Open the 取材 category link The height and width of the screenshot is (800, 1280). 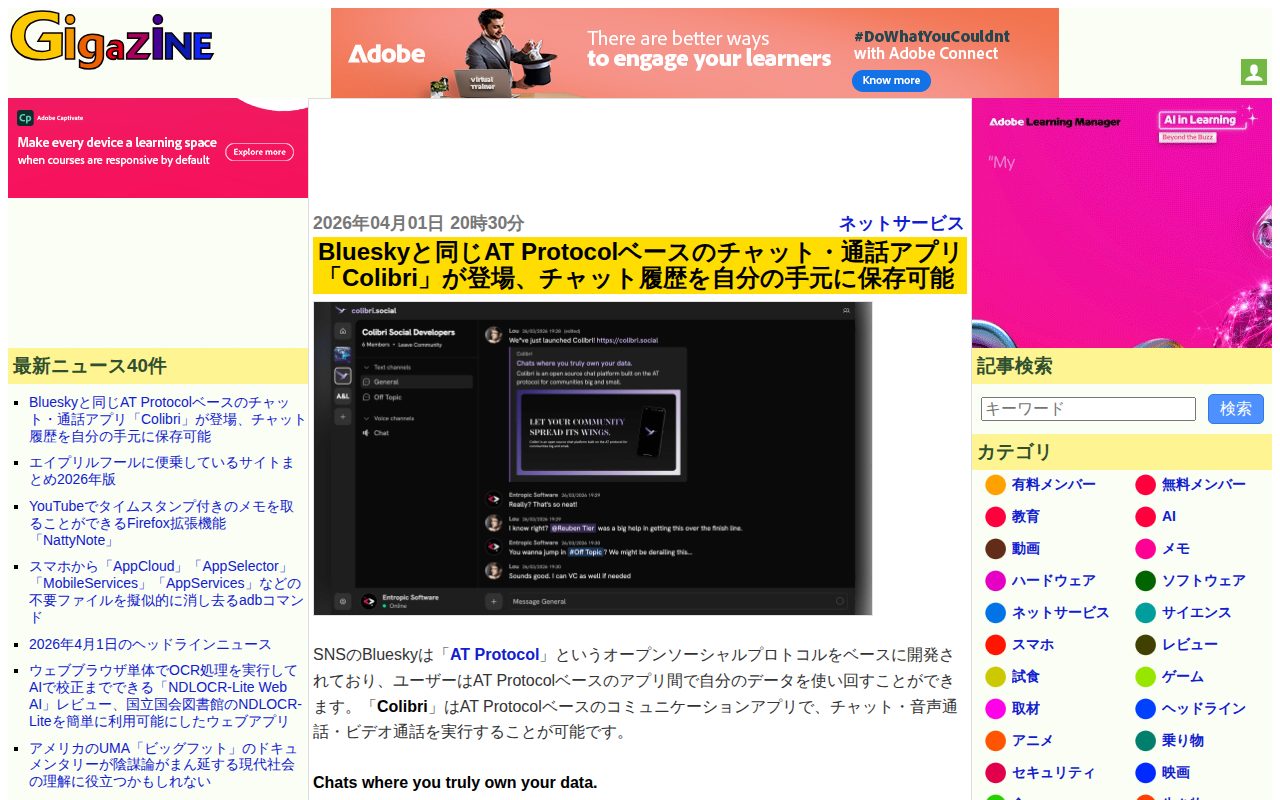coord(1026,709)
